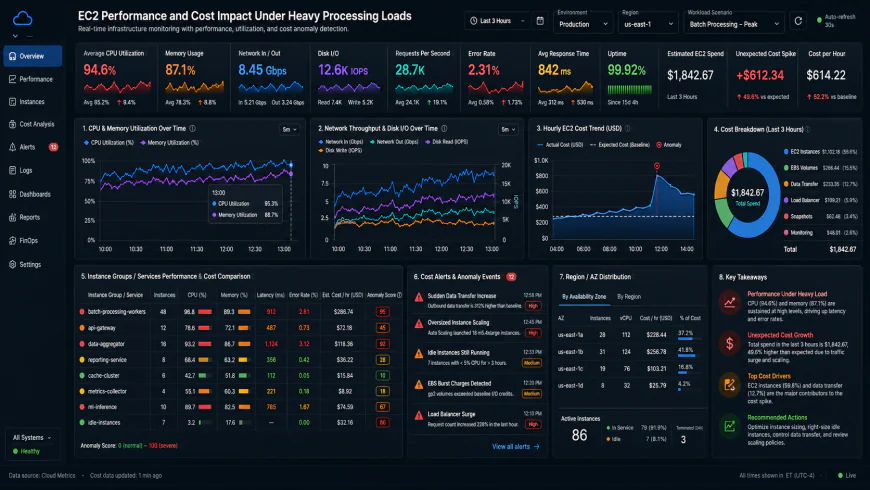Click the donut chart total spend center
Image resolution: width=870 pixels, height=490 pixels.
(747, 196)
